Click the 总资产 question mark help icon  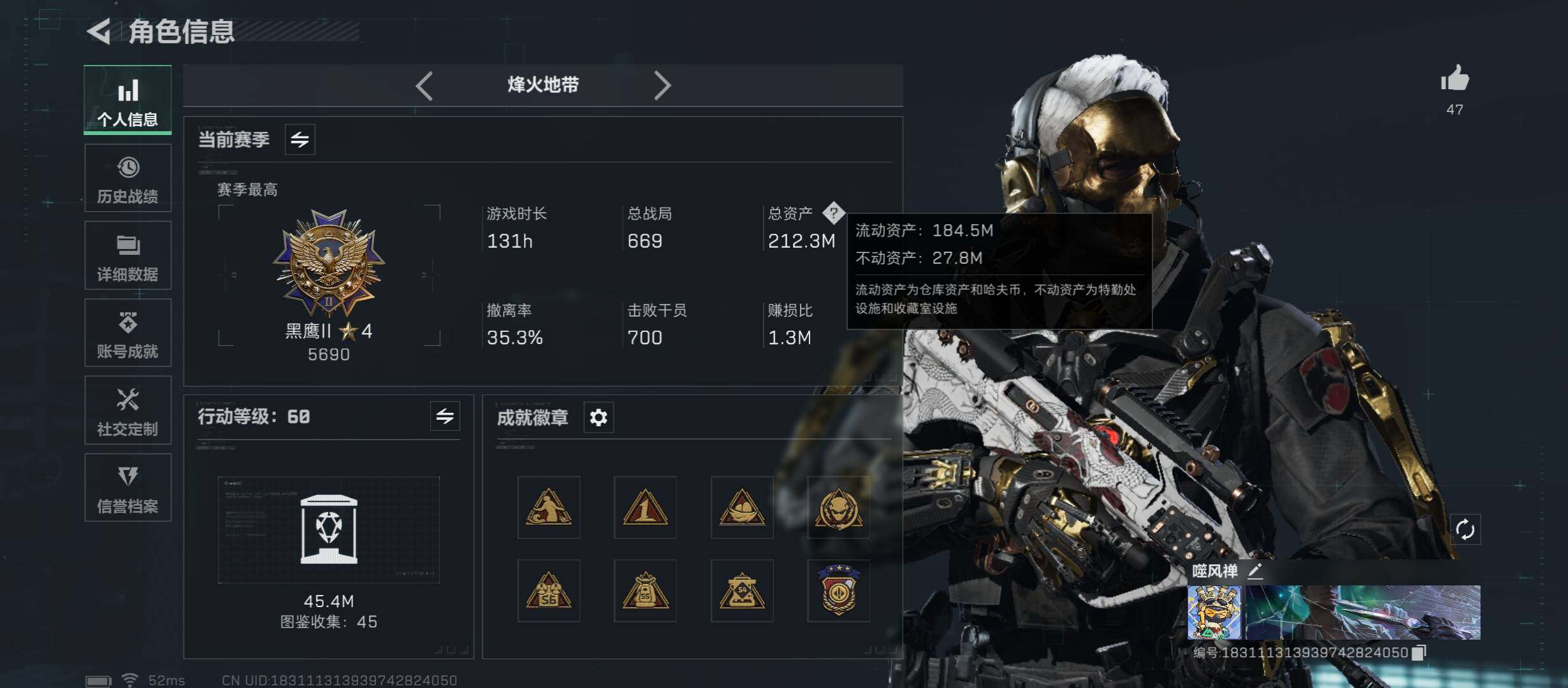[x=833, y=213]
